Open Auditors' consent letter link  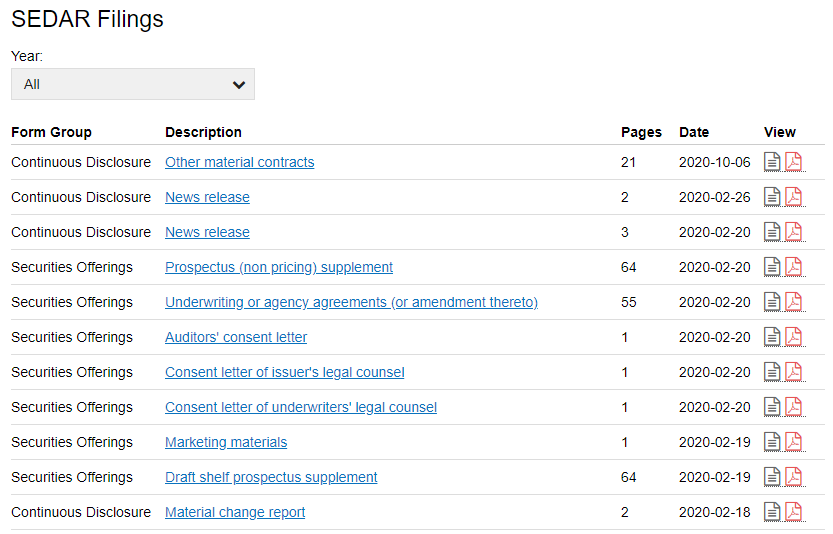click(236, 337)
